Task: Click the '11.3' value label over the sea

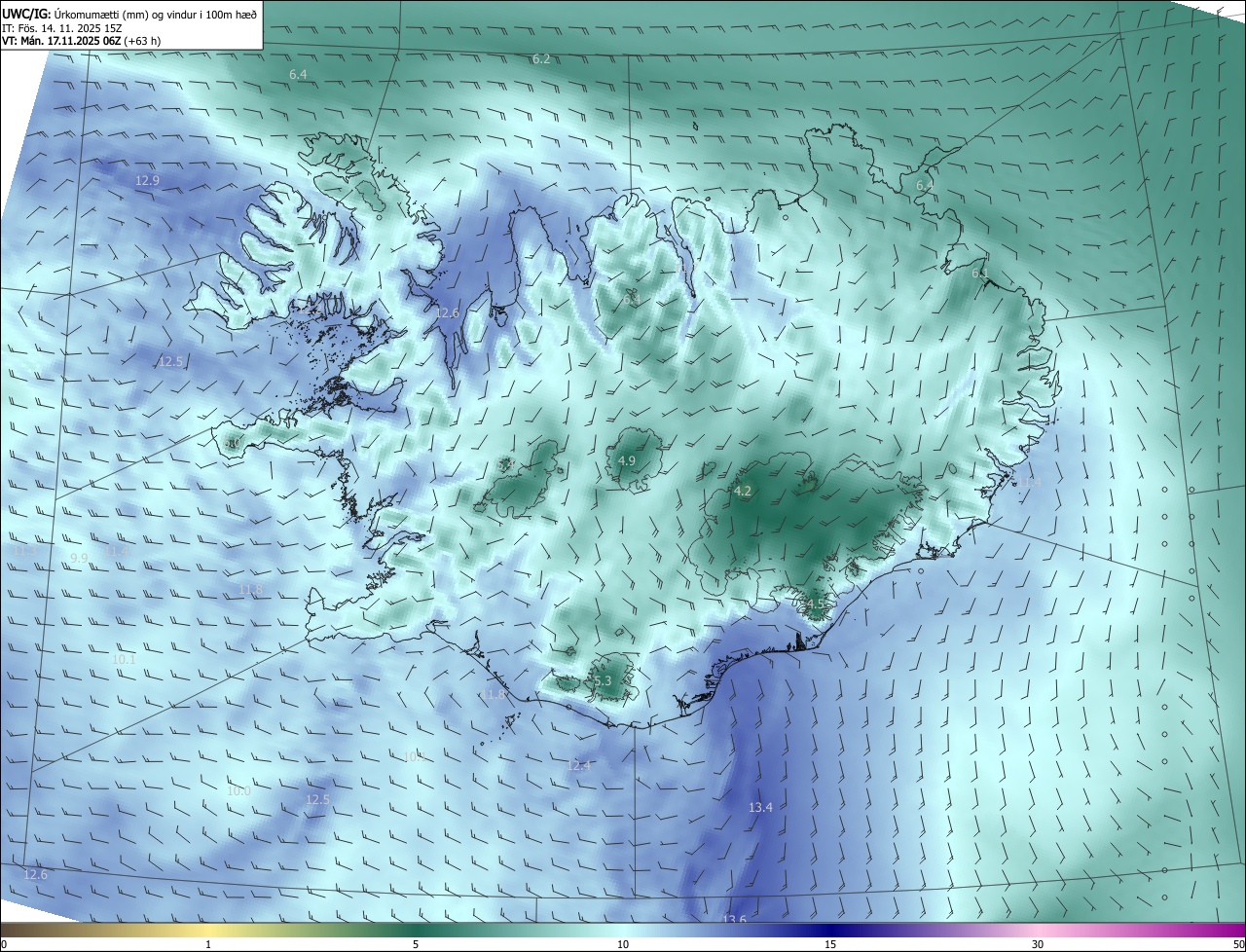Action: (x=27, y=550)
